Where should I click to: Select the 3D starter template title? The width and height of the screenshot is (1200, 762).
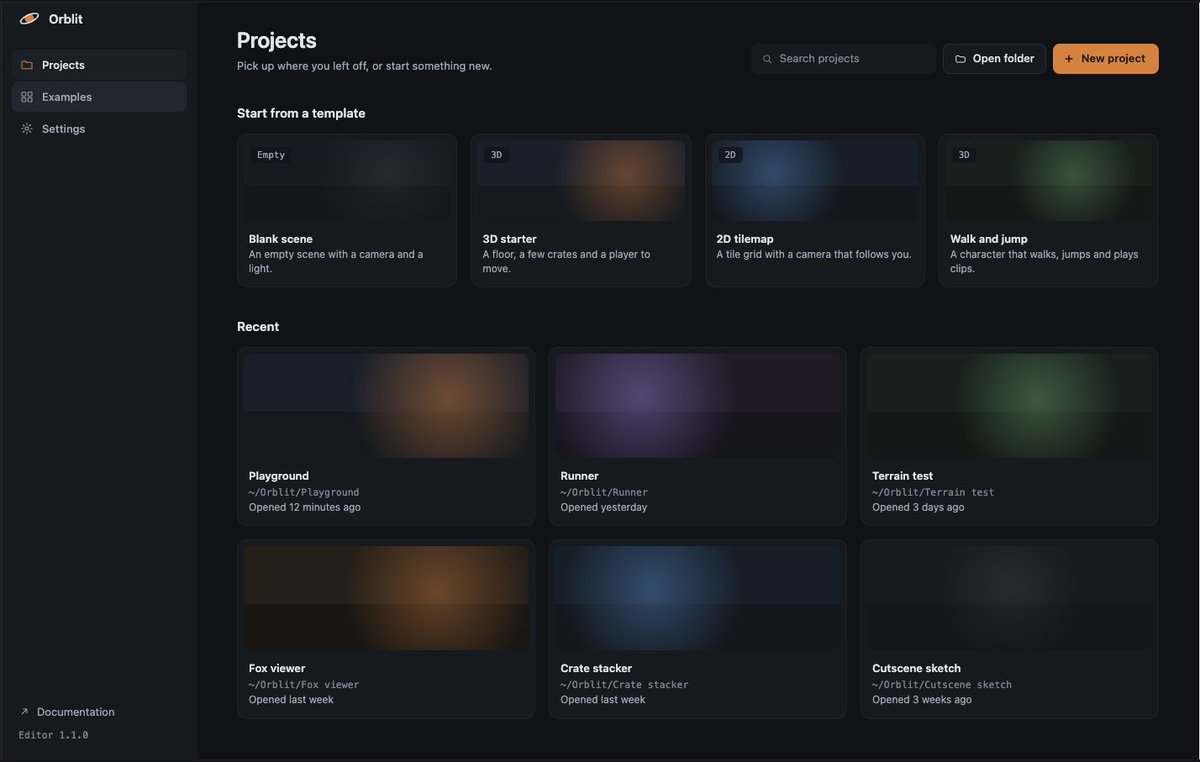[510, 239]
